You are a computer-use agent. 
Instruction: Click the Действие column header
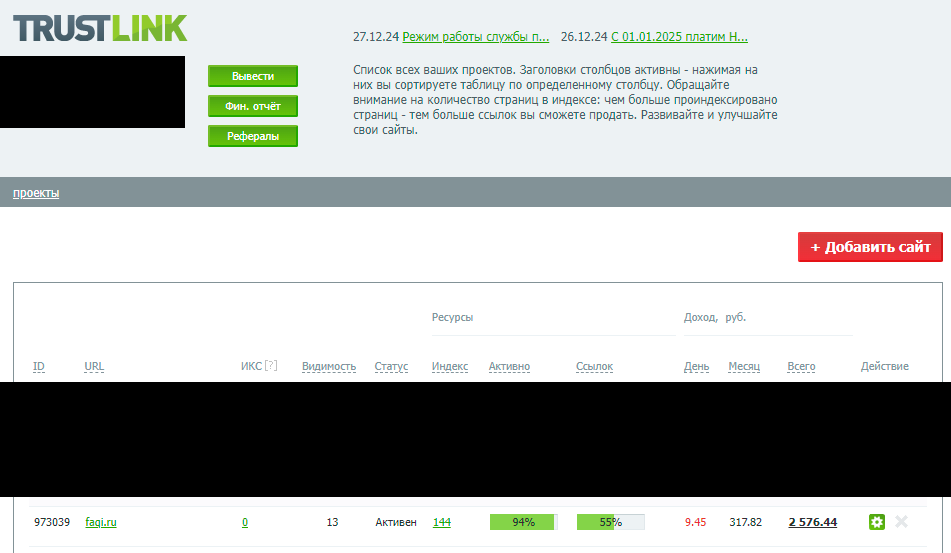click(x=885, y=366)
